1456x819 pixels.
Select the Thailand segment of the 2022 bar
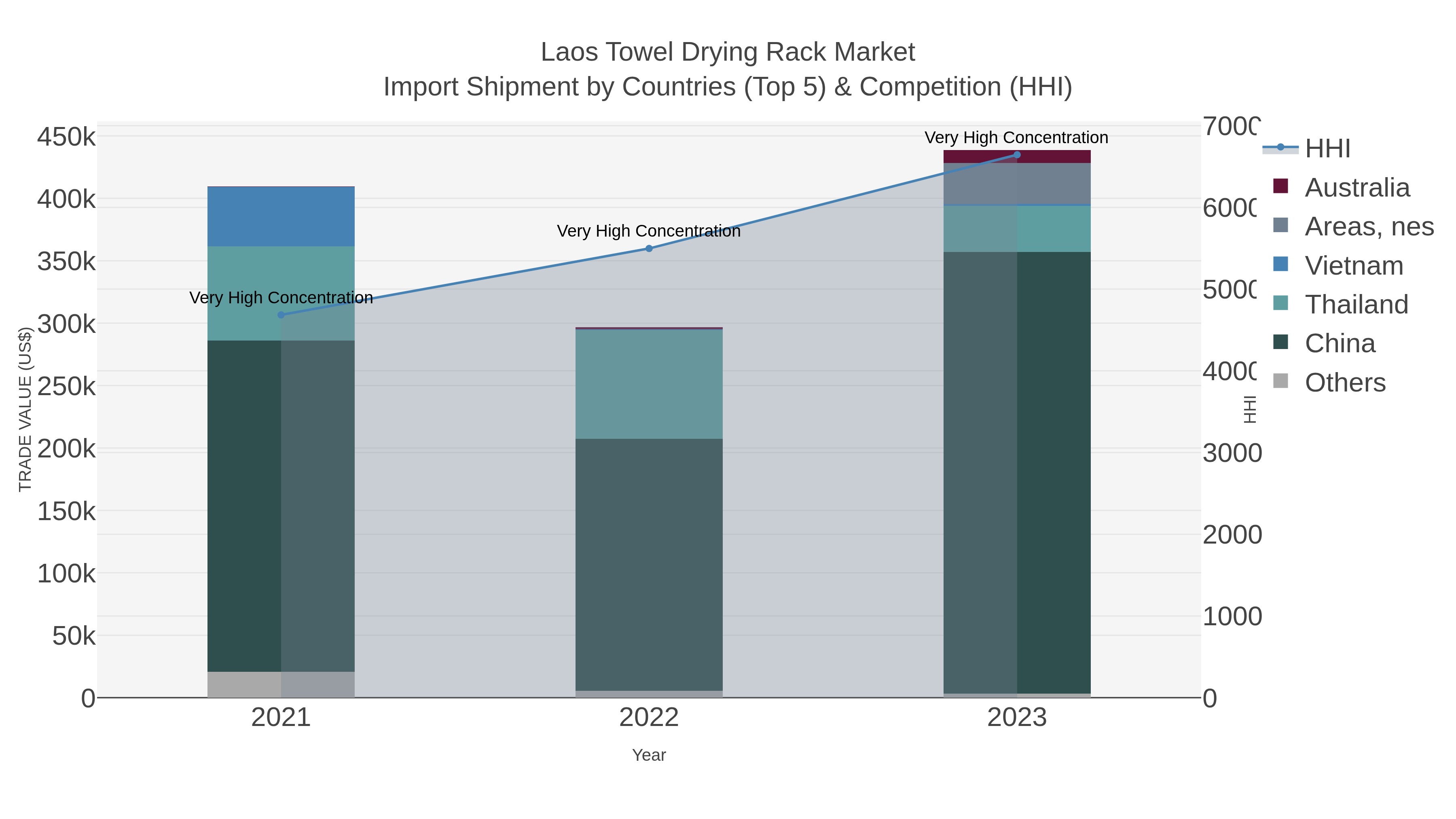click(649, 384)
